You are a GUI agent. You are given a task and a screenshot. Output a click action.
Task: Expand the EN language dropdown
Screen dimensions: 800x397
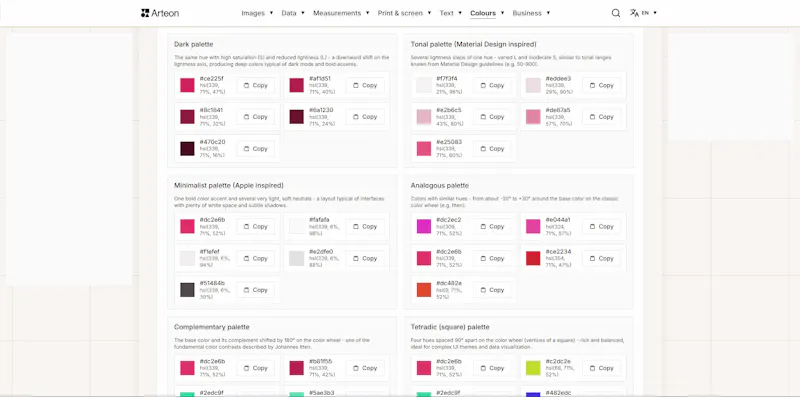(x=649, y=13)
